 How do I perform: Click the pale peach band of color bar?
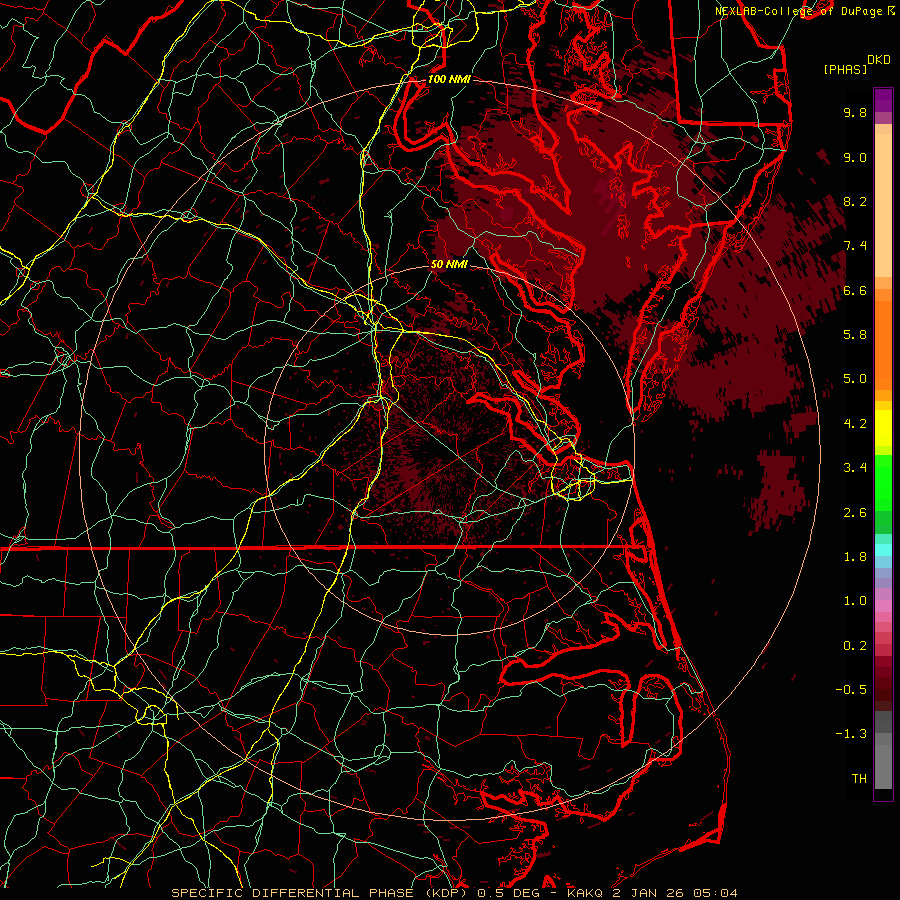pyautogui.click(x=883, y=206)
